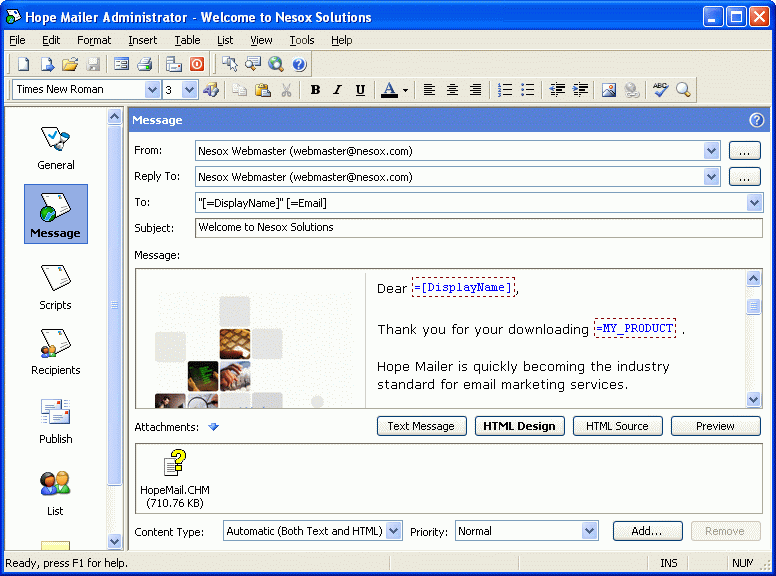Switch to HTML Design view
This screenshot has width=776, height=576.
[x=520, y=426]
